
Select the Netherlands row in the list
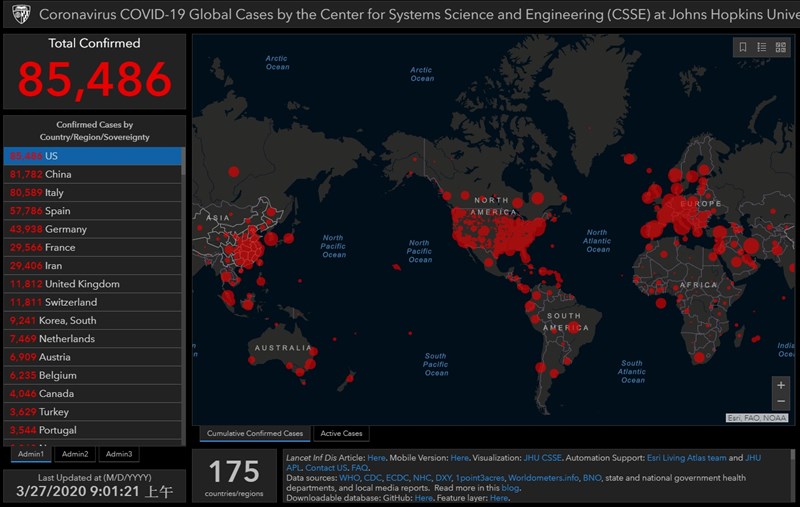click(x=92, y=339)
